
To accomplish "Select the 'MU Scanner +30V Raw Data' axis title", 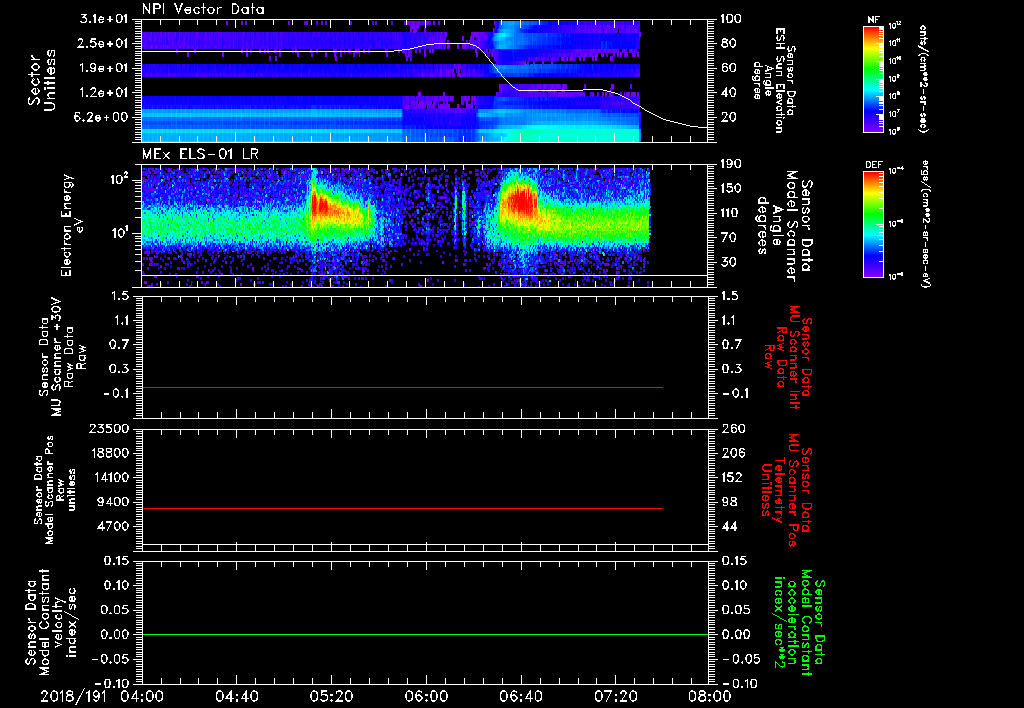I will tap(63, 357).
